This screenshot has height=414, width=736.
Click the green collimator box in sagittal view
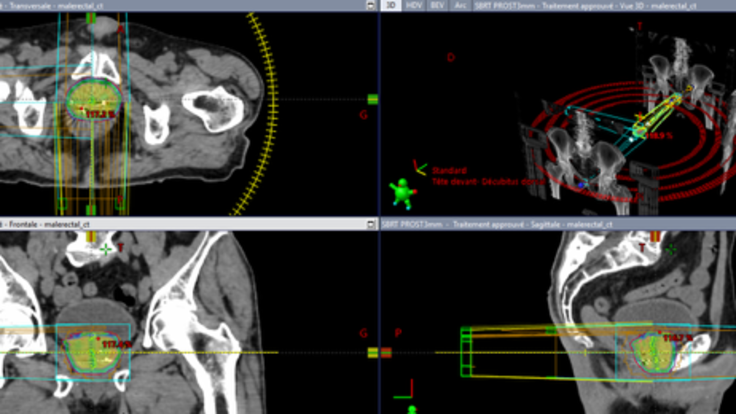pos(467,352)
